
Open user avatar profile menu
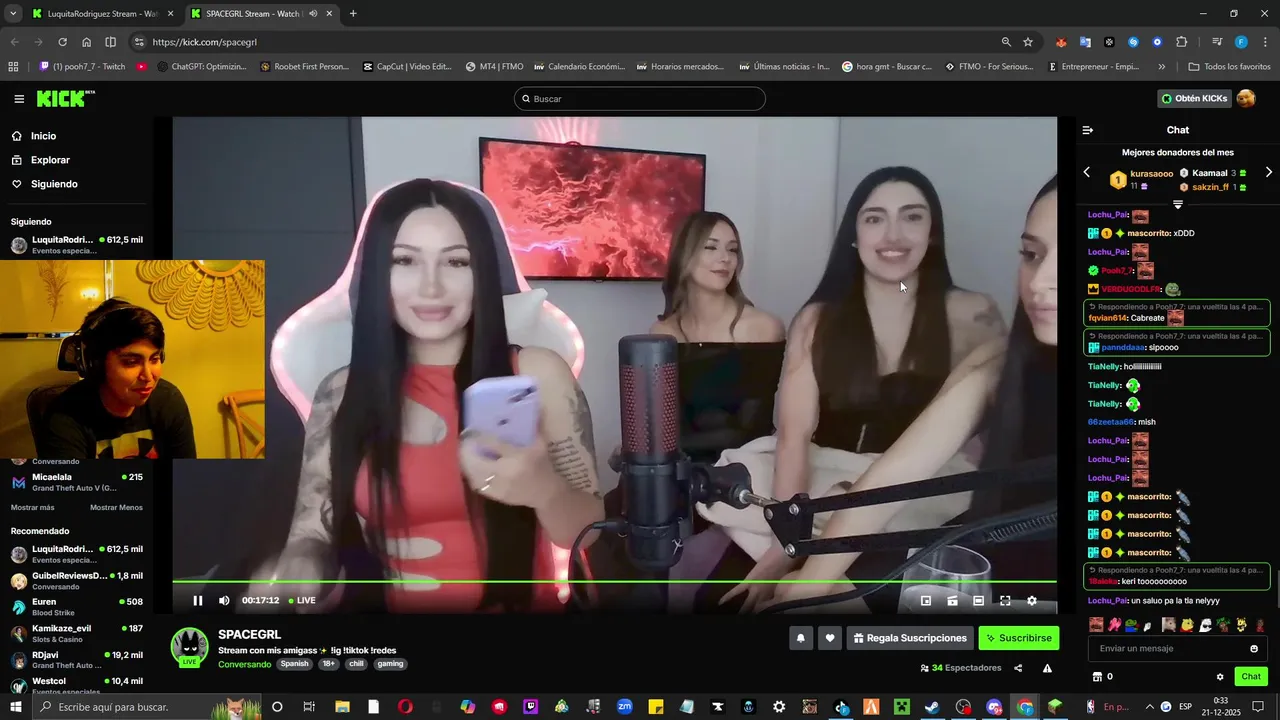click(x=1246, y=98)
